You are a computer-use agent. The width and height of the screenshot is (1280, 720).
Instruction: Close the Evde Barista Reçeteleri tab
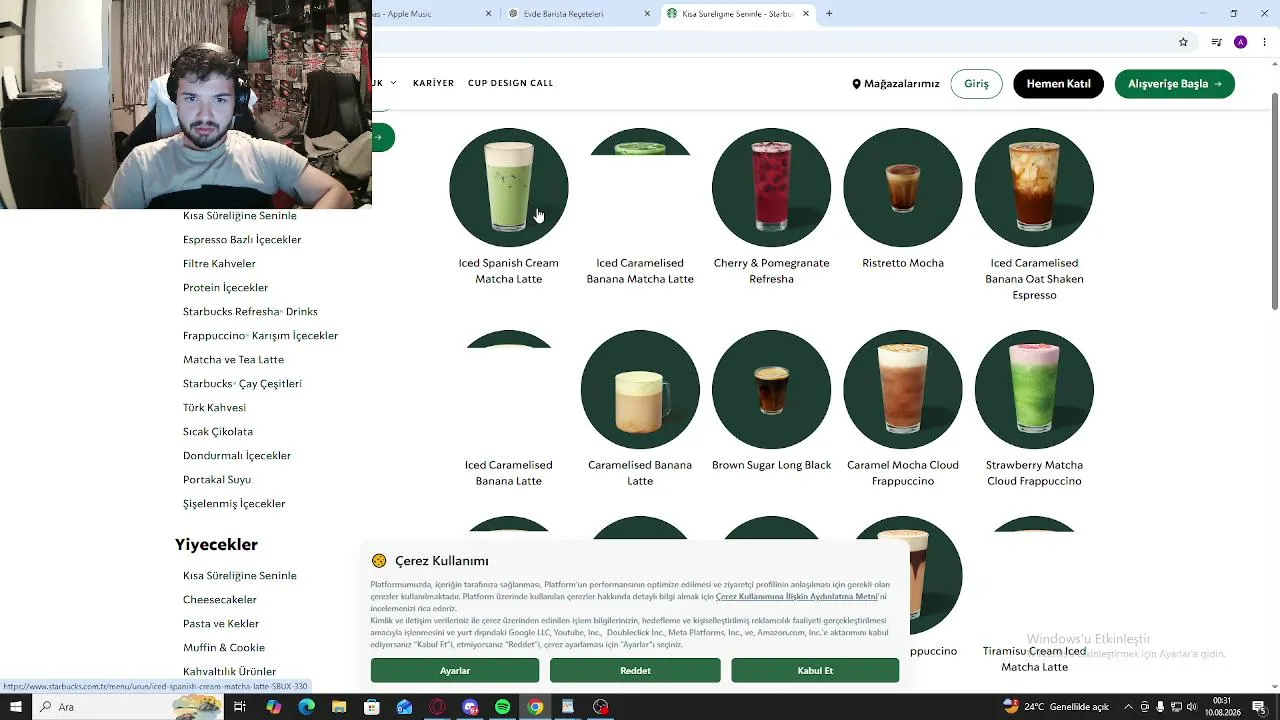[x=647, y=14]
